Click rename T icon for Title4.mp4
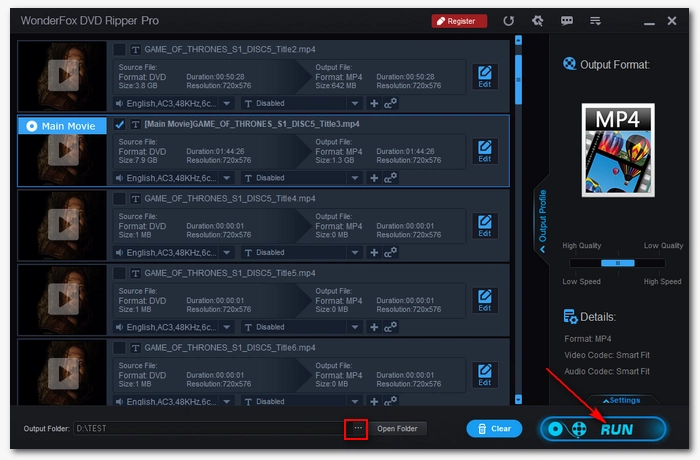 click(135, 199)
